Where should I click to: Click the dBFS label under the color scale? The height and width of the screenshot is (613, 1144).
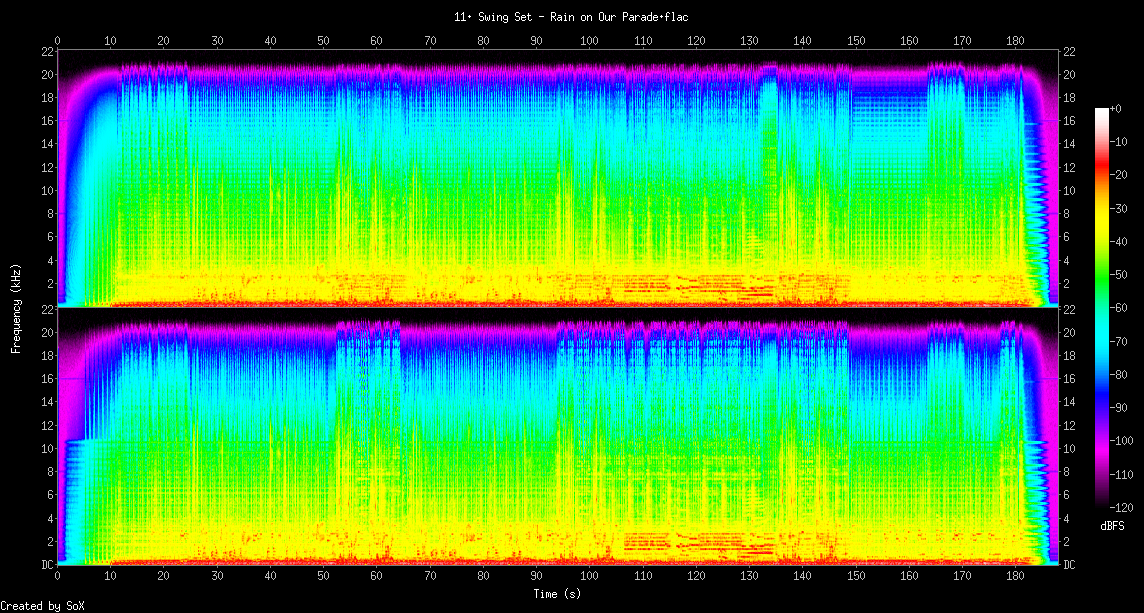click(x=1111, y=525)
